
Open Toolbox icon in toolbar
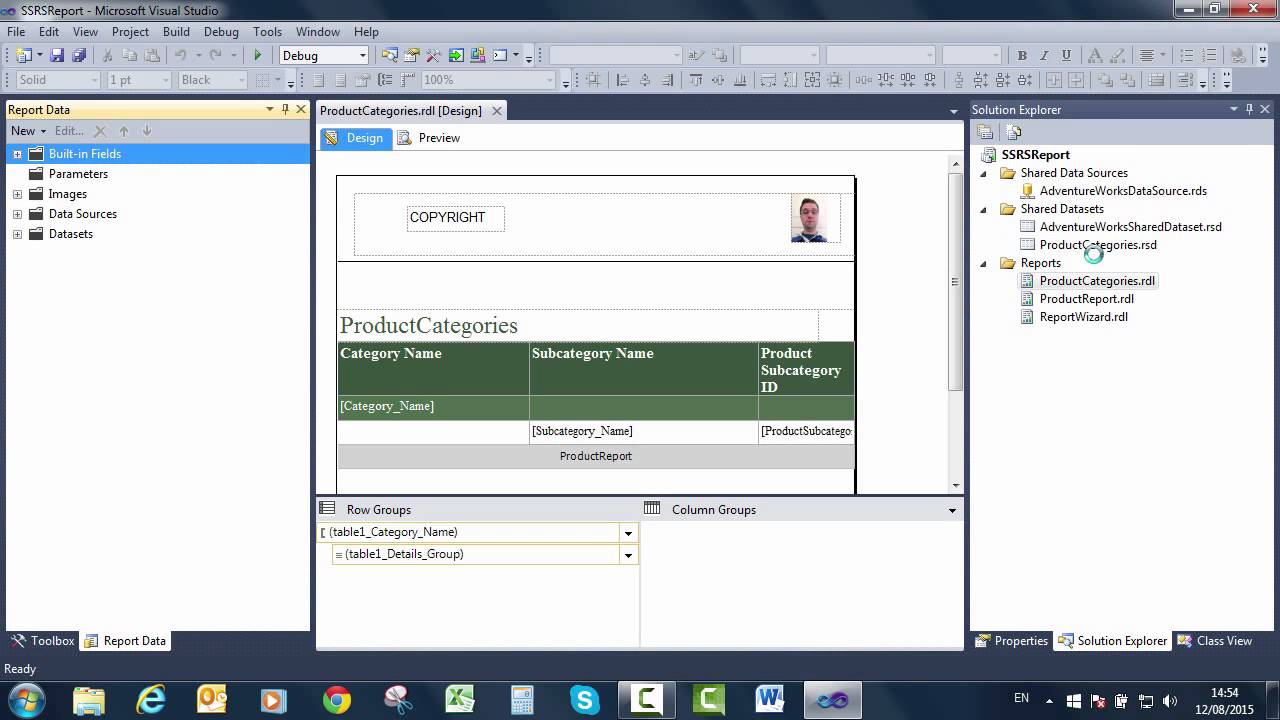(433, 56)
